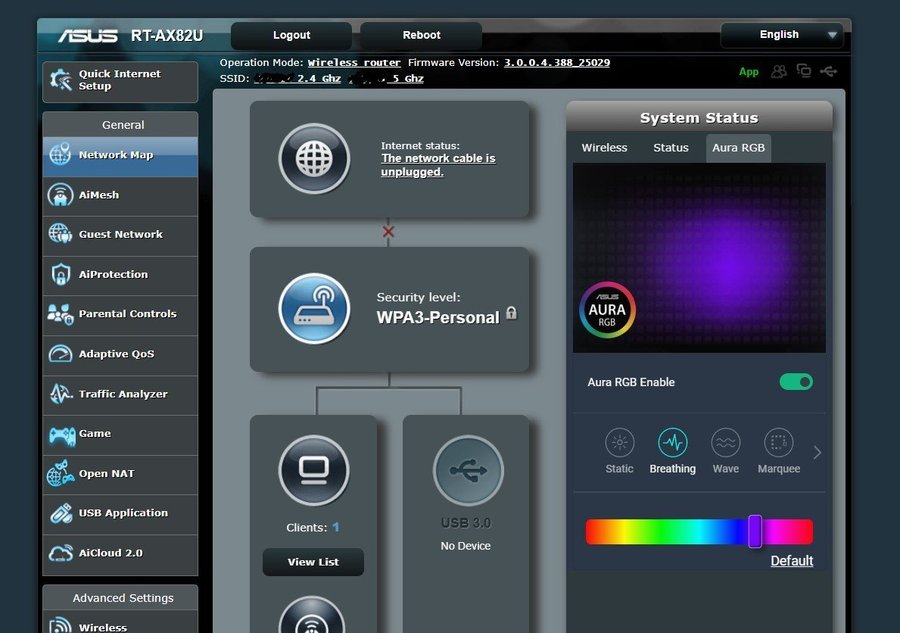
Task: Open the AiProtection shield icon
Action: tap(60, 274)
